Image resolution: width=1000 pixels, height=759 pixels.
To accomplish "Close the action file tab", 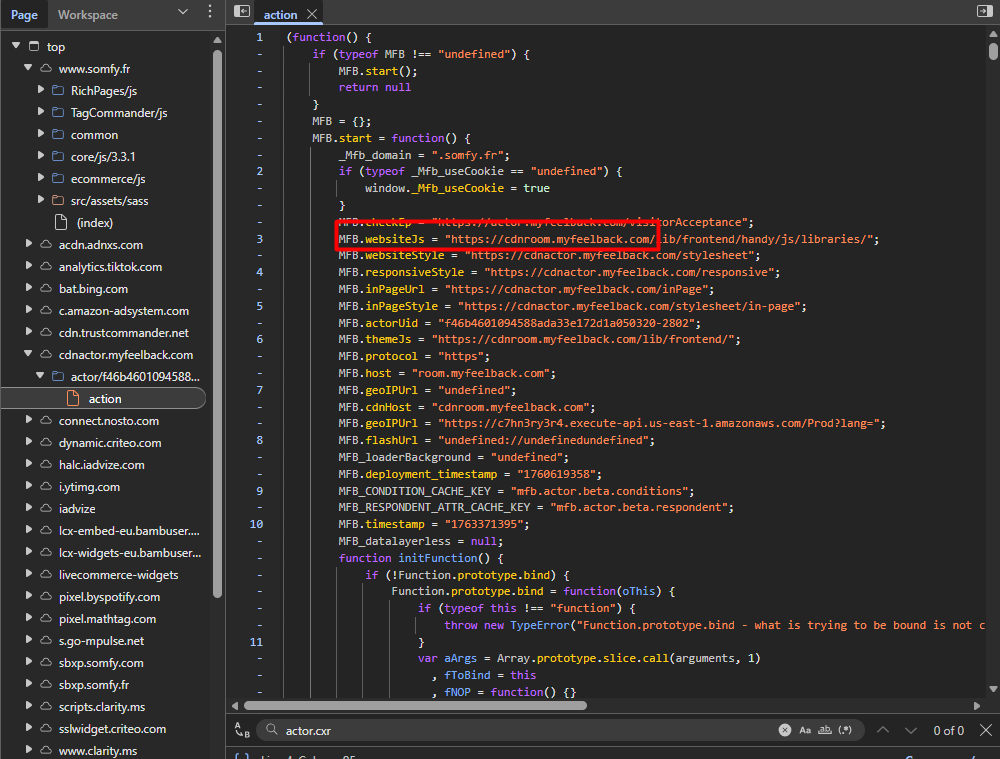I will coord(312,14).
